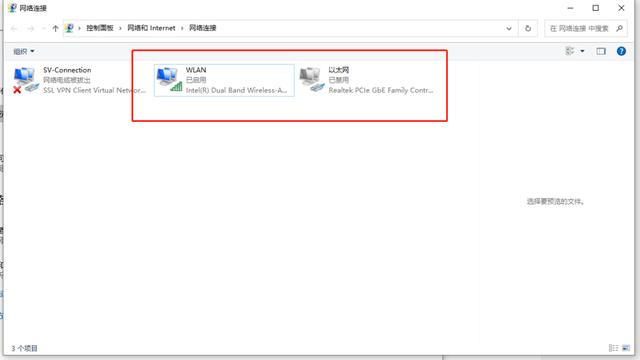Expand the view options dropdown arrow
Image resolution: width=640 pixels, height=360 pixels.
tap(582, 51)
